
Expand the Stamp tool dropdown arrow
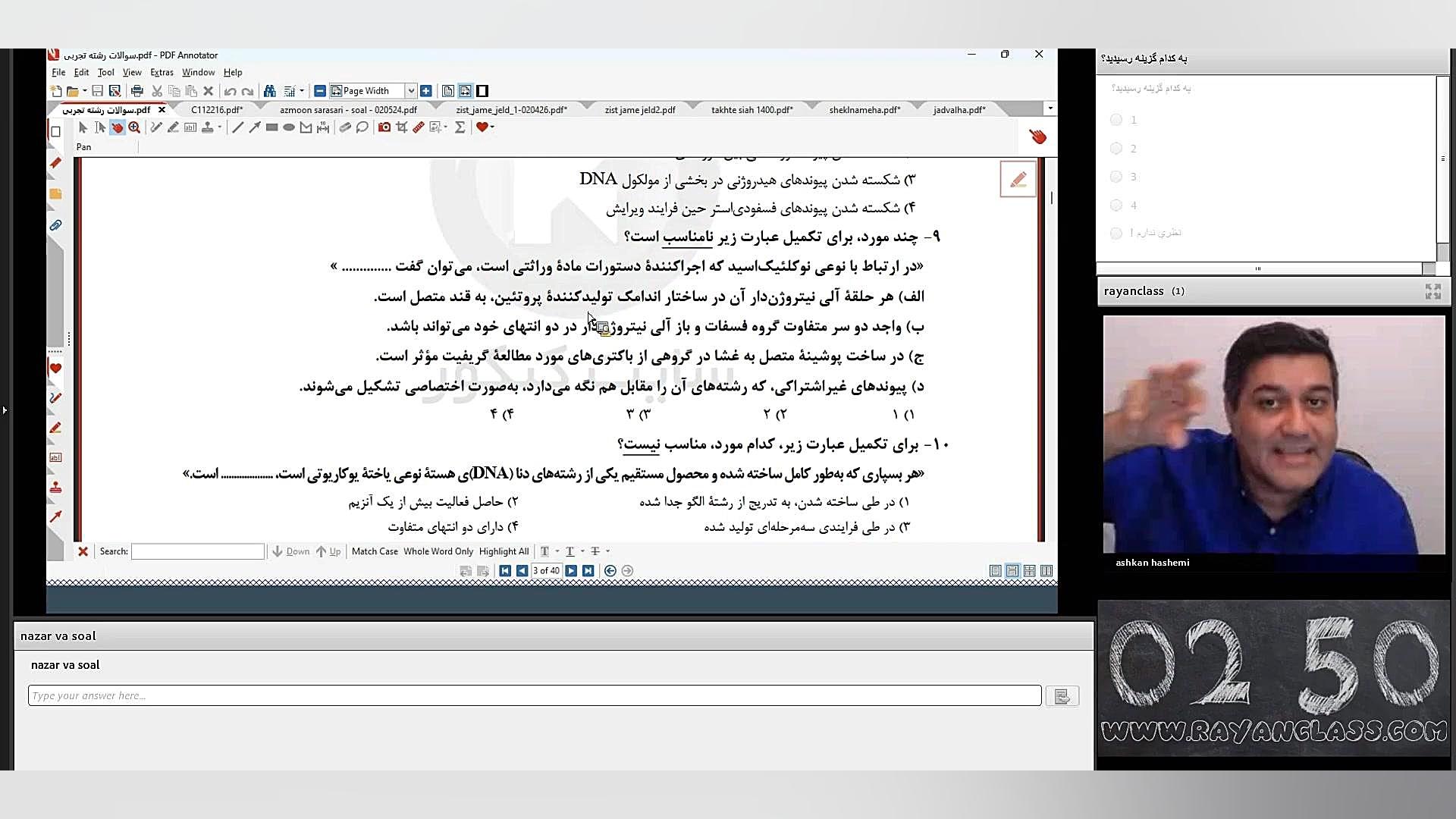point(219,127)
